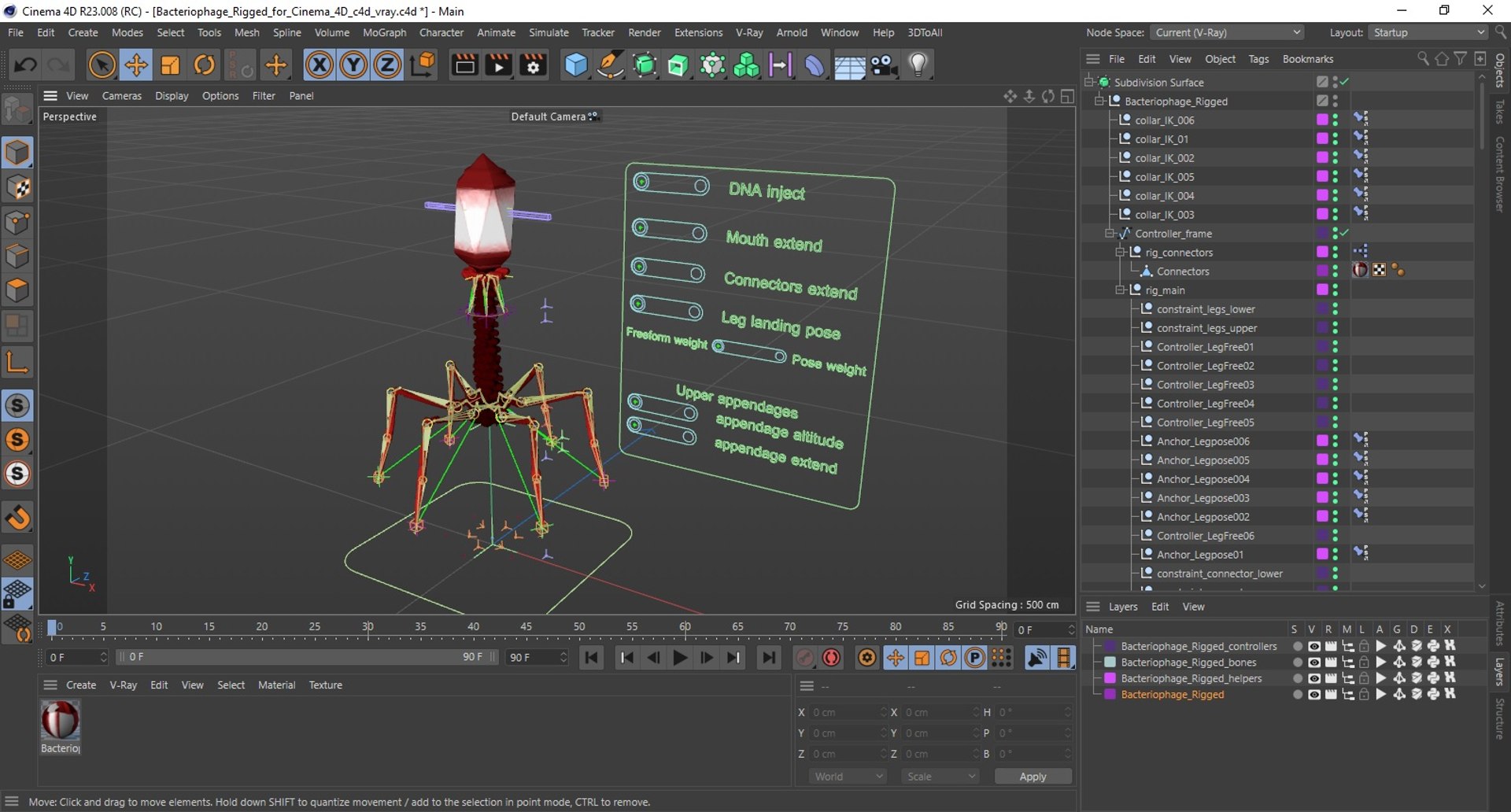Add a Cube primitive object

coord(576,65)
